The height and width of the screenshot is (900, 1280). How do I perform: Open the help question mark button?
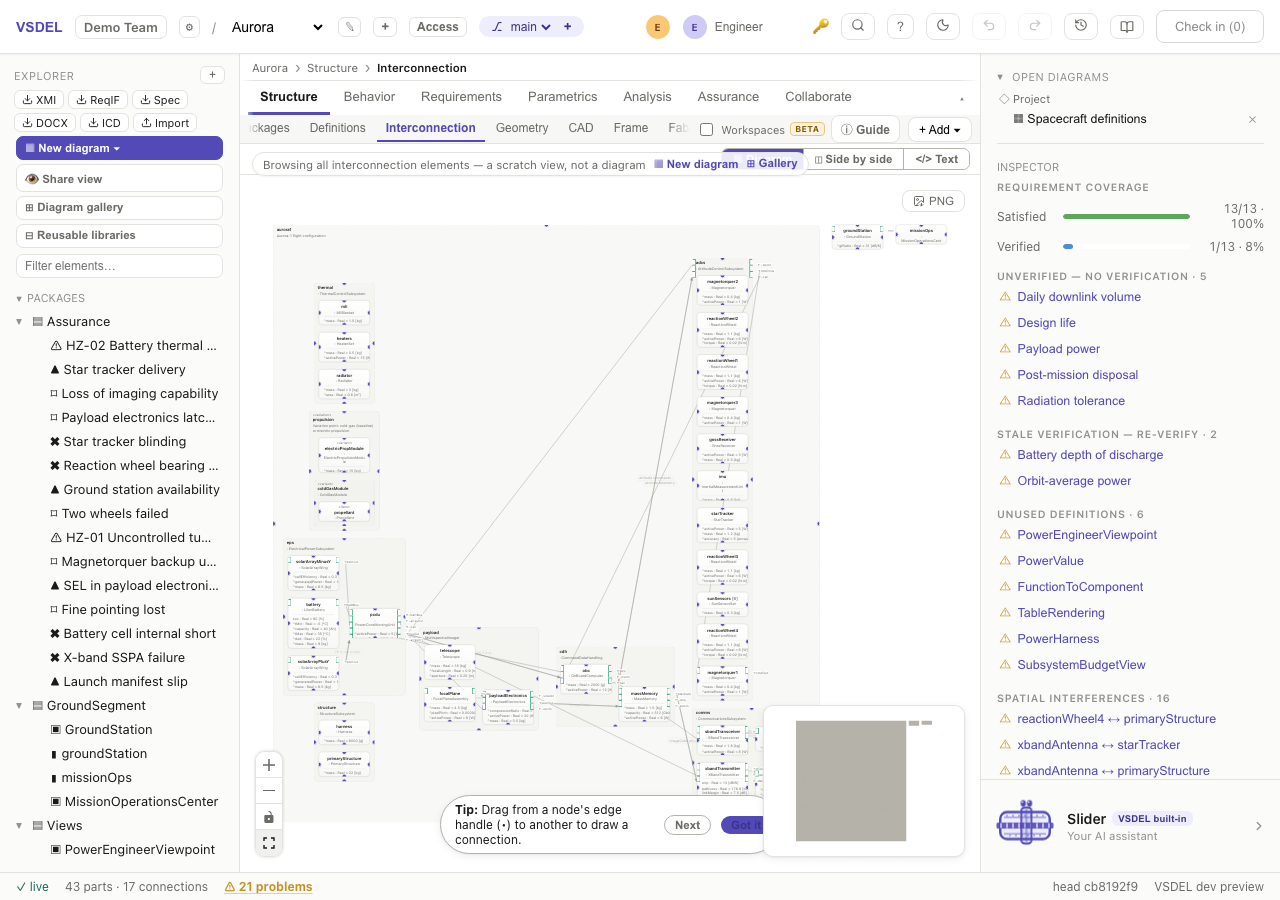coord(901,27)
